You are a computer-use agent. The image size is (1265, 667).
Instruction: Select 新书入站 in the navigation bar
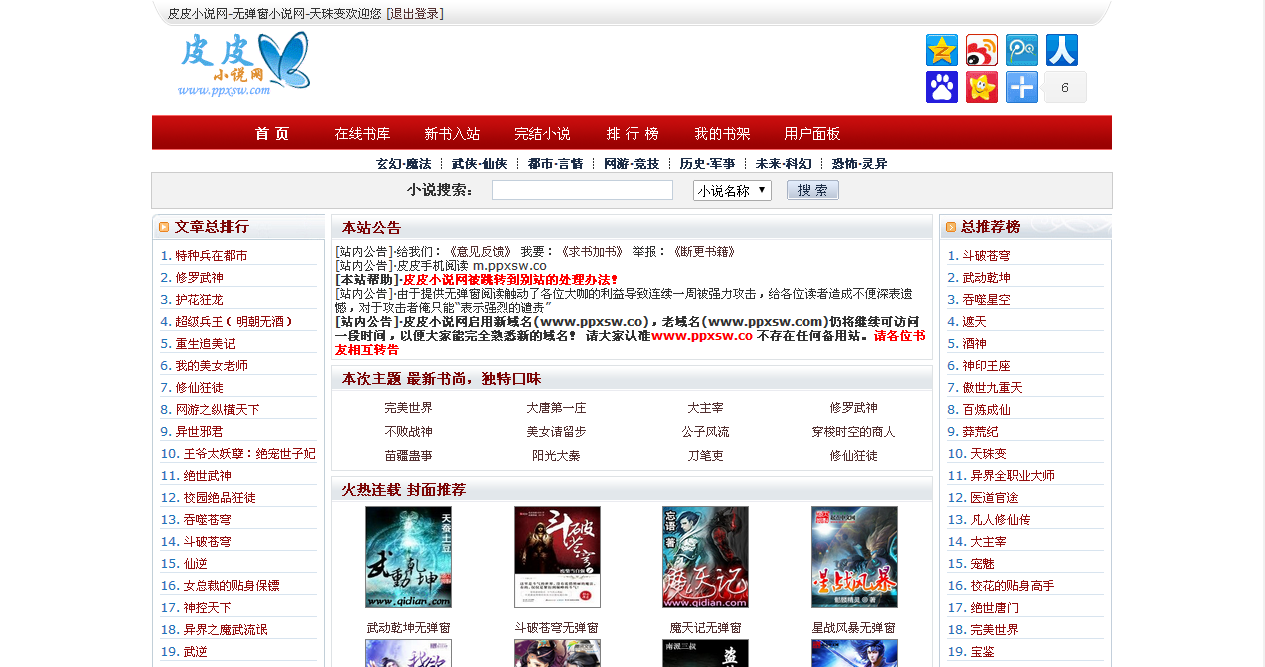(452, 133)
